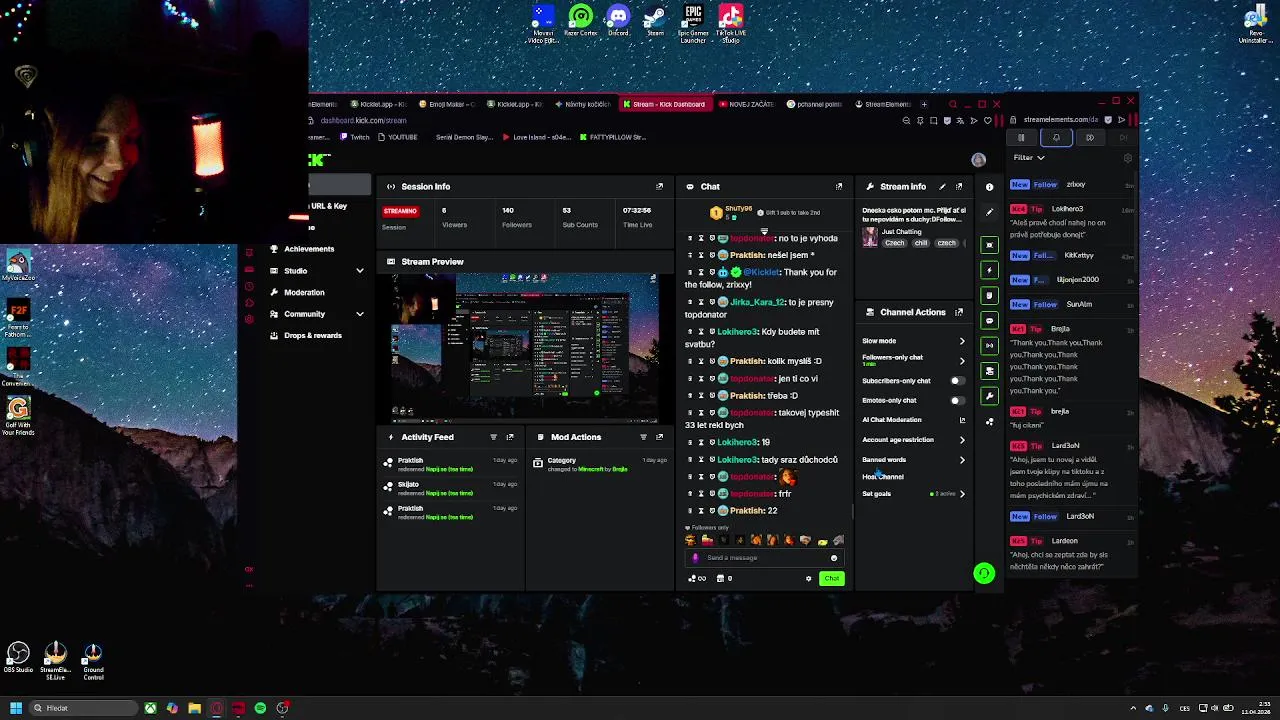Open StreamElements activity feed settings gear
The height and width of the screenshot is (720, 1280).
click(x=1128, y=158)
